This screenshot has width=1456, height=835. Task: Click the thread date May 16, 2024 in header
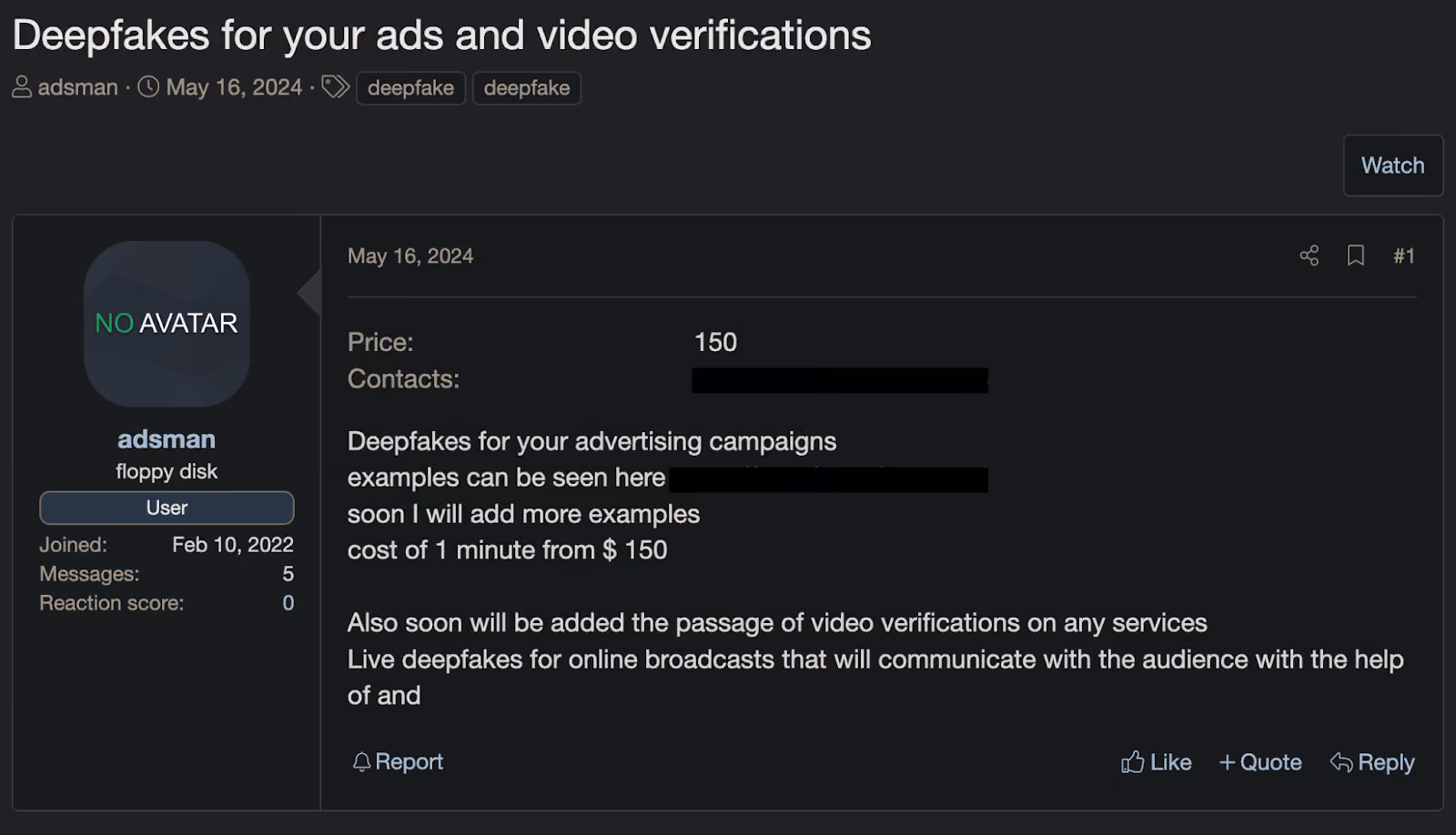coord(234,87)
